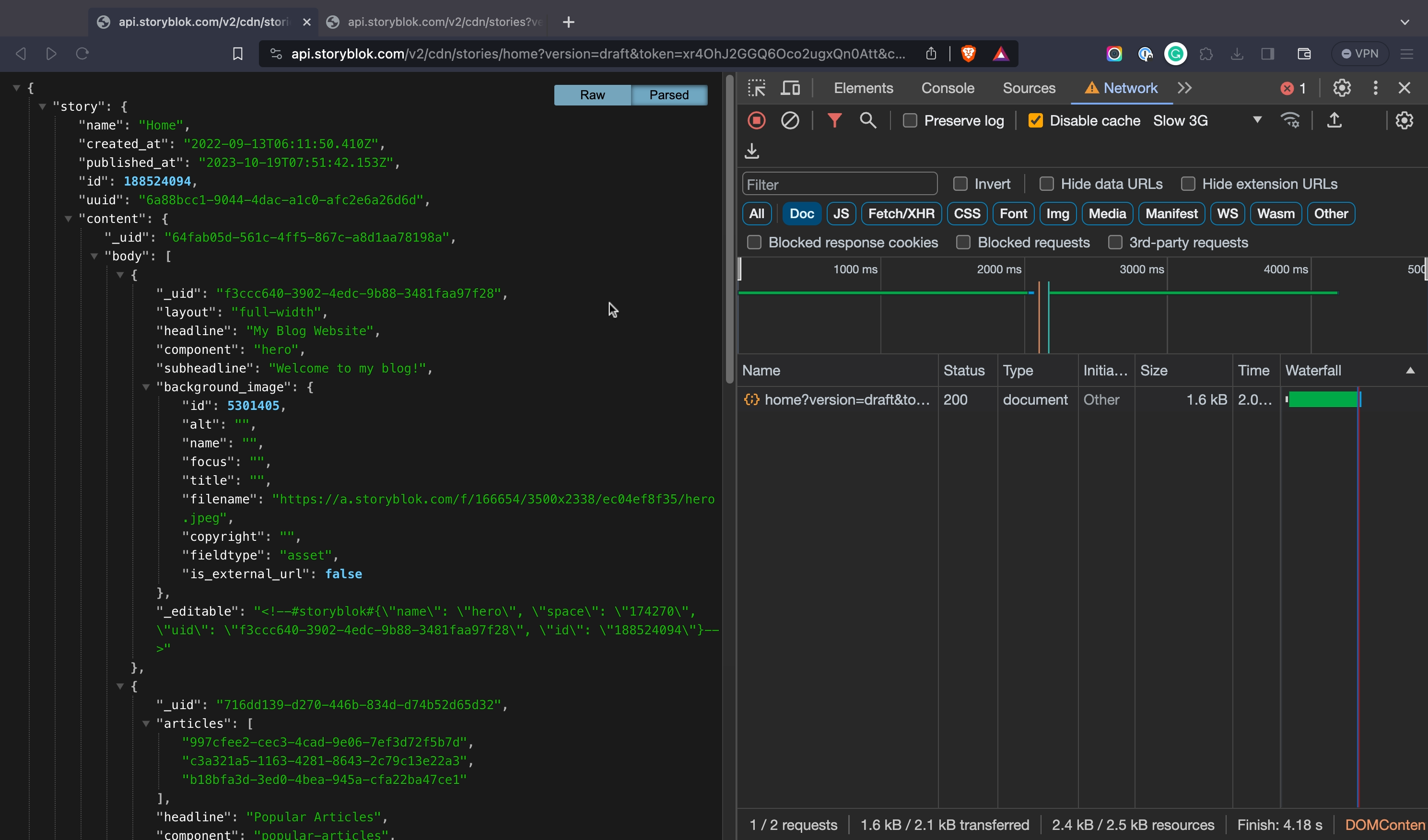The width and height of the screenshot is (1428, 840).
Task: Open network search with magnifier icon
Action: pyautogui.click(x=867, y=121)
